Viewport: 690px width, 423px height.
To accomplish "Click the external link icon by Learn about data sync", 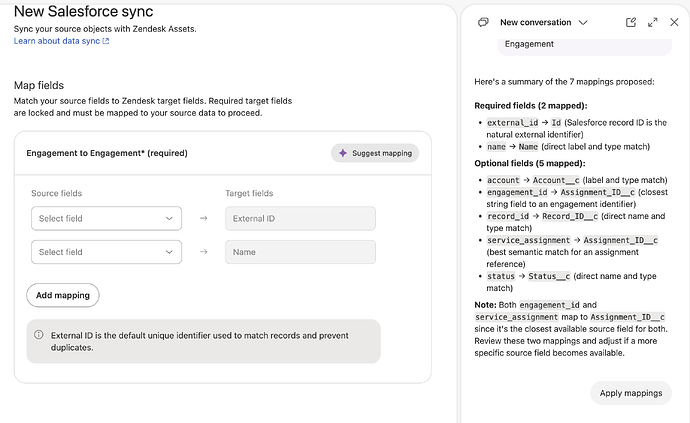I will tap(106, 41).
